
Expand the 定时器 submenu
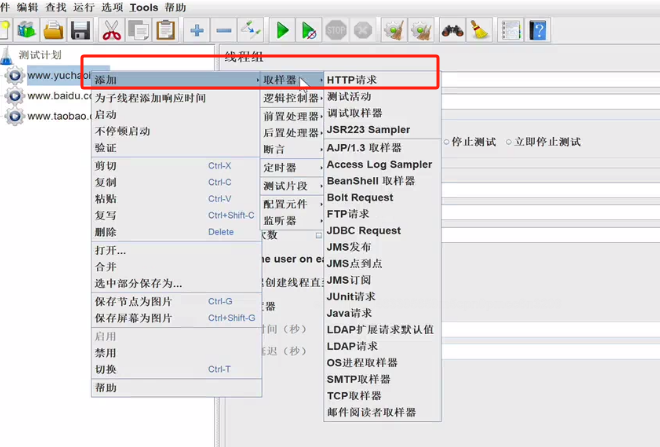coord(293,168)
